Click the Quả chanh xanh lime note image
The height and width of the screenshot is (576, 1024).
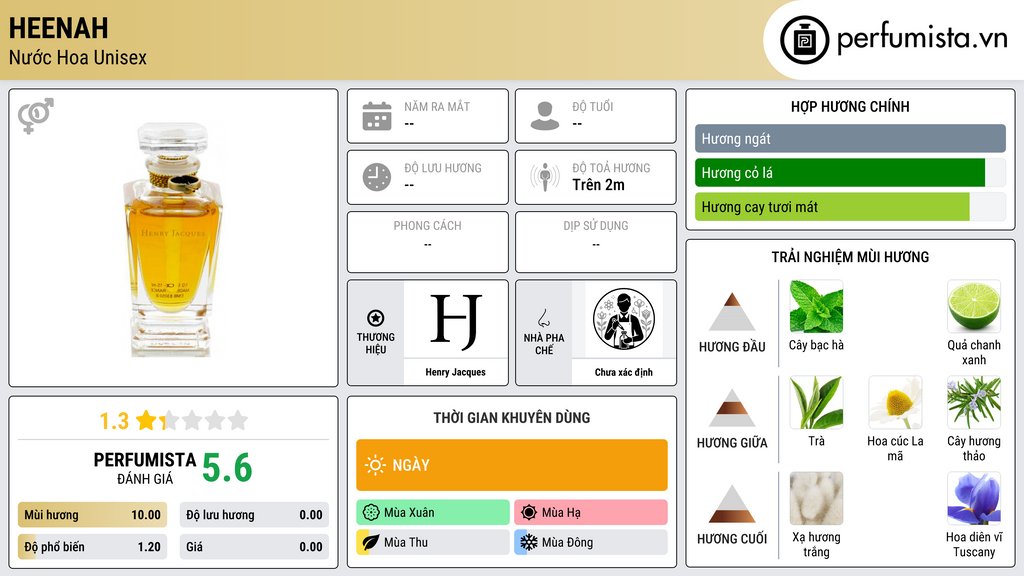[x=974, y=307]
